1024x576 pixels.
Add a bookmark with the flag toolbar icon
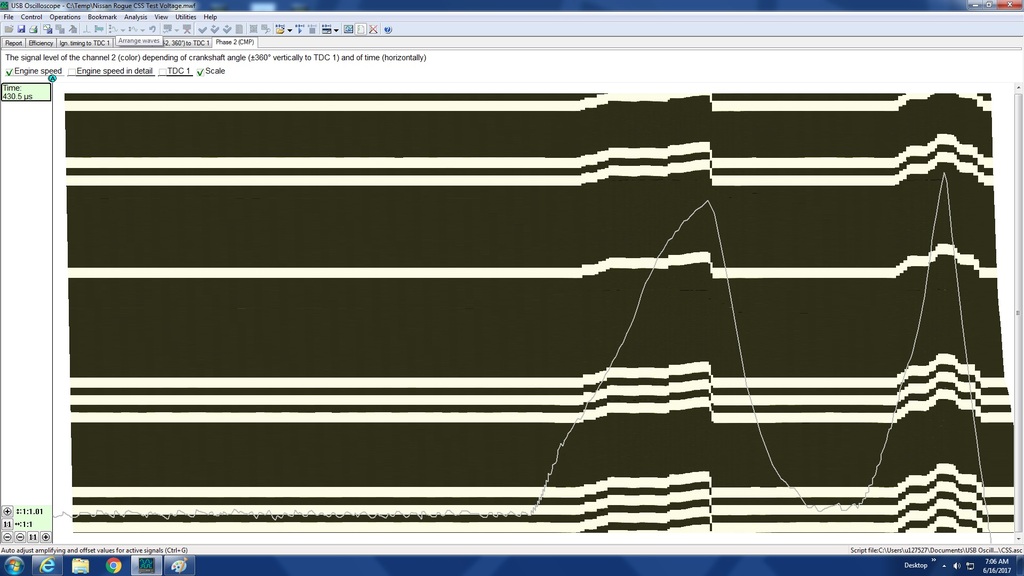click(x=100, y=29)
